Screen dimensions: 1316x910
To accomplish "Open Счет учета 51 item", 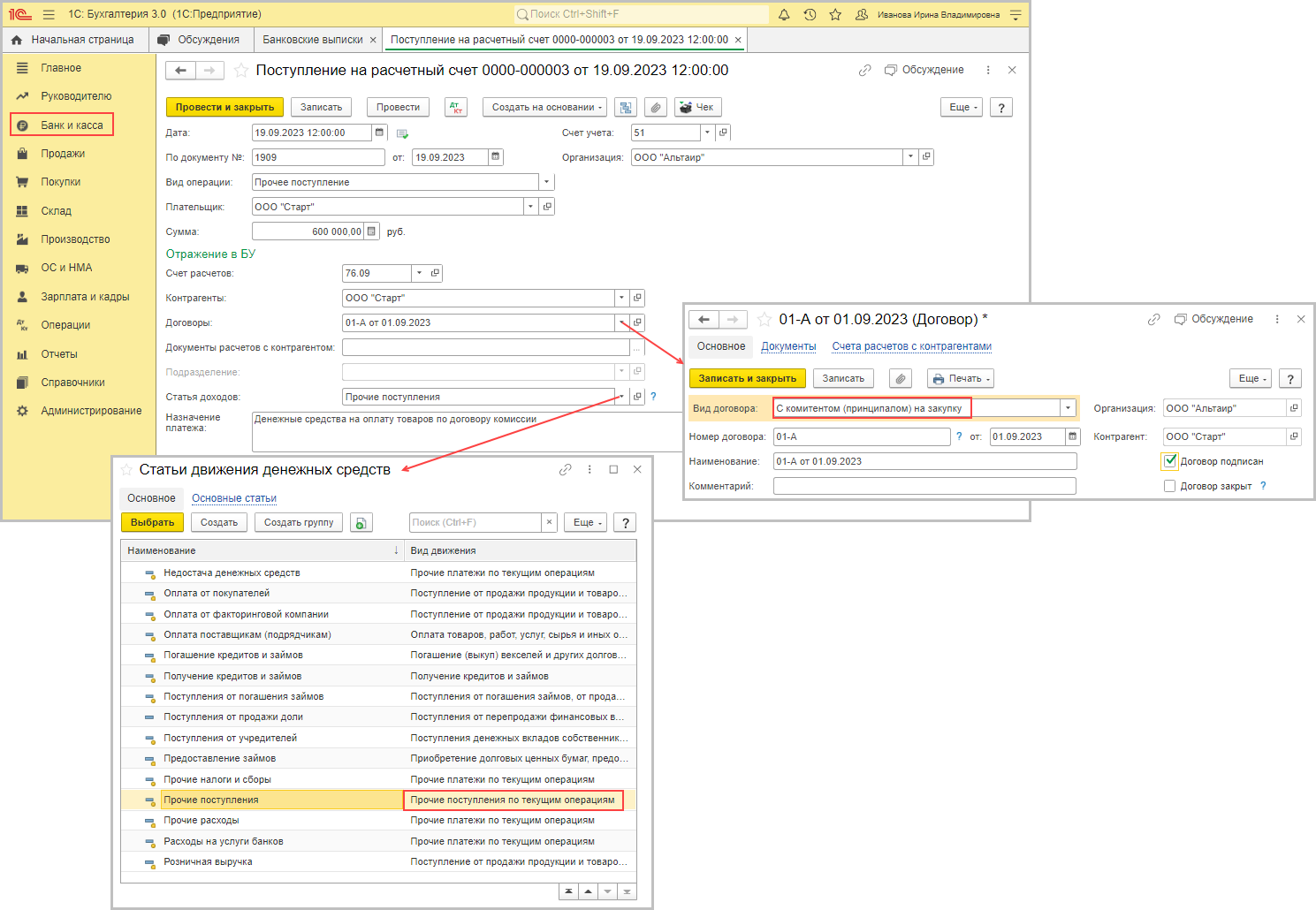I will click(723, 133).
